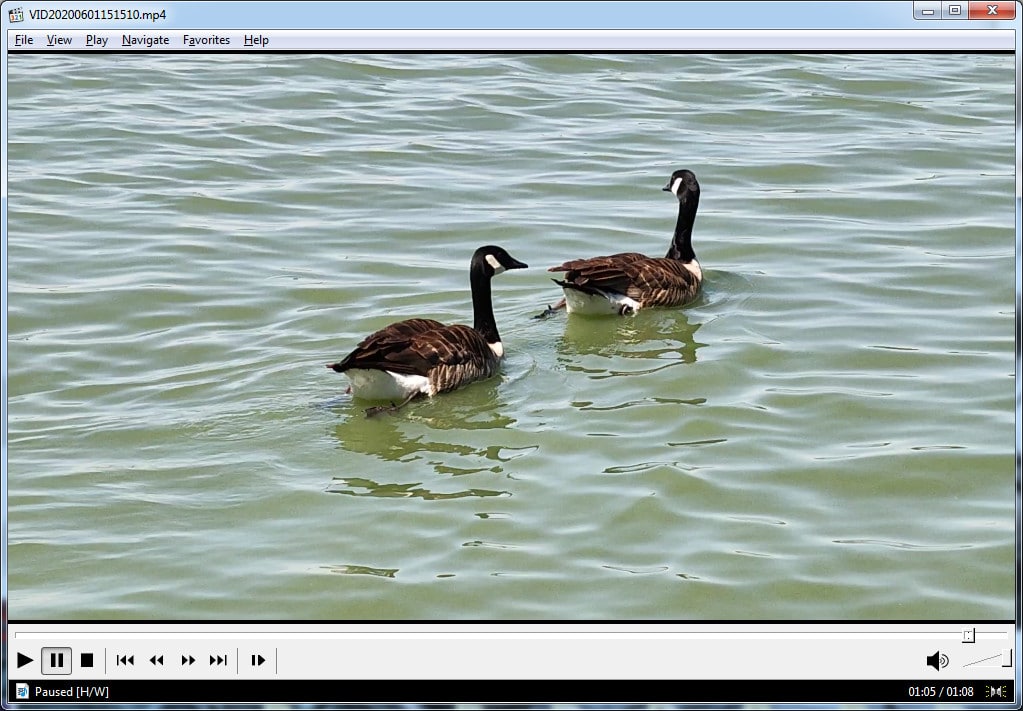Click the Pause button

click(57, 660)
